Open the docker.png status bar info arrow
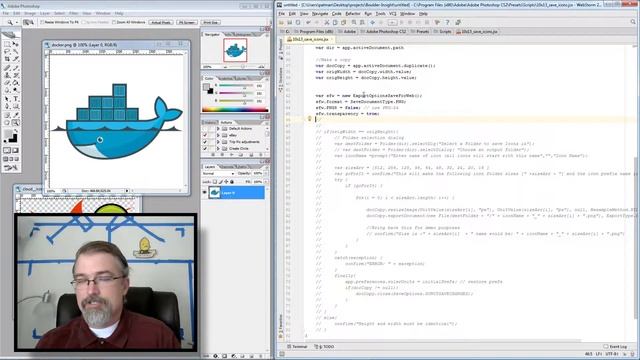The image size is (640, 360). click(127, 191)
